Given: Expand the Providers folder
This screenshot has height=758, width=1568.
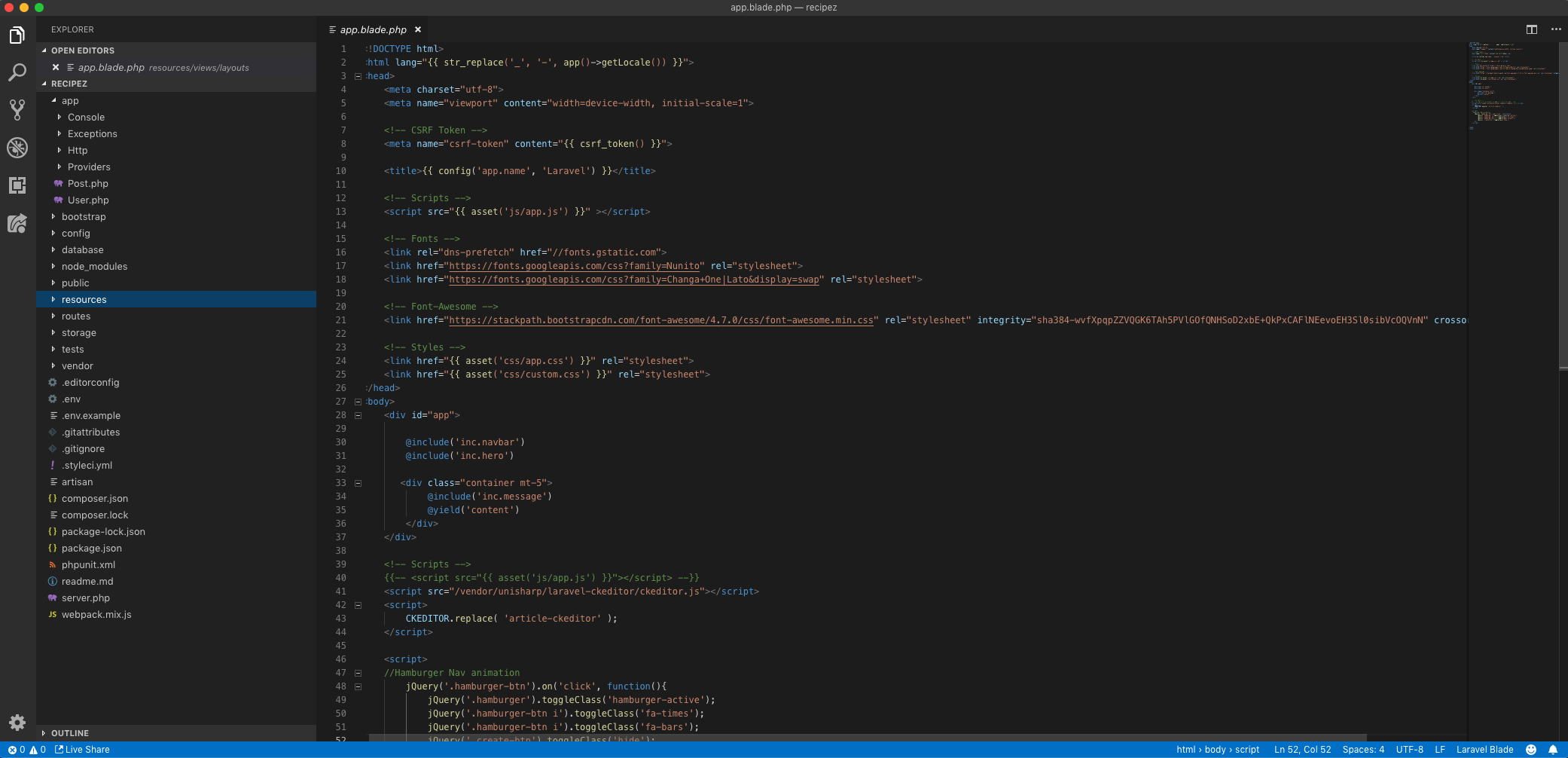Looking at the screenshot, I should click(176, 167).
